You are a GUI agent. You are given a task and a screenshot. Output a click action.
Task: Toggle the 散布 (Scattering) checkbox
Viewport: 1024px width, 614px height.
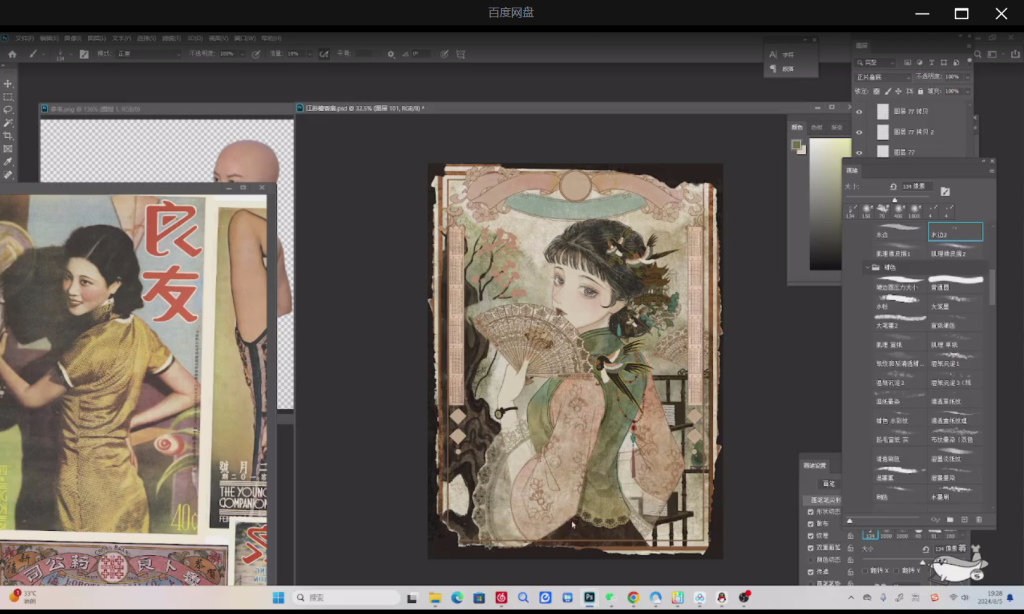810,523
